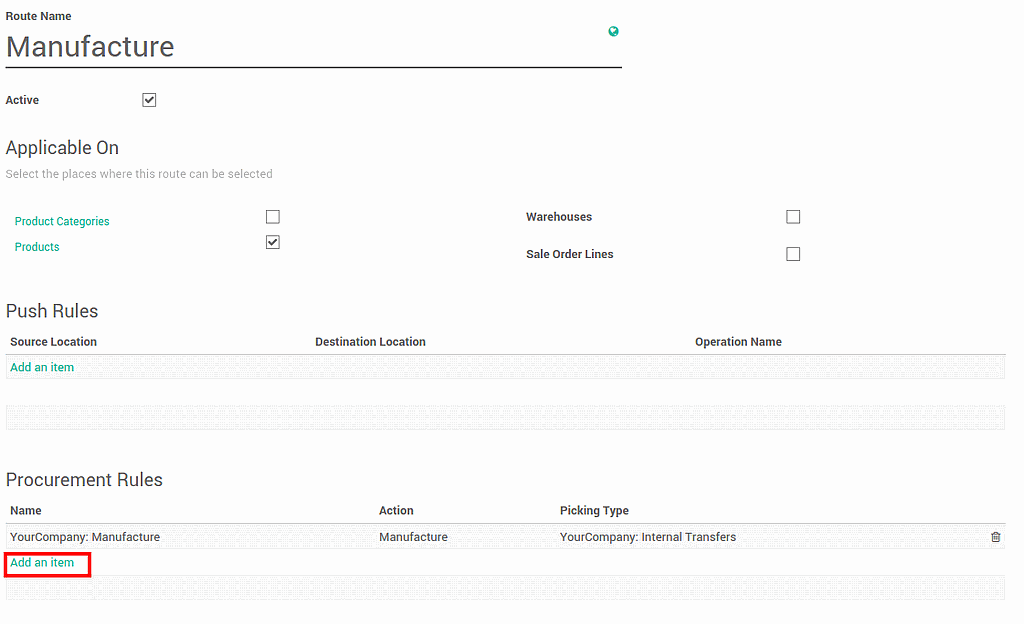Image resolution: width=1024 pixels, height=624 pixels.
Task: Open the YourCompany: Manufacture rule row
Action: pyautogui.click(x=85, y=537)
